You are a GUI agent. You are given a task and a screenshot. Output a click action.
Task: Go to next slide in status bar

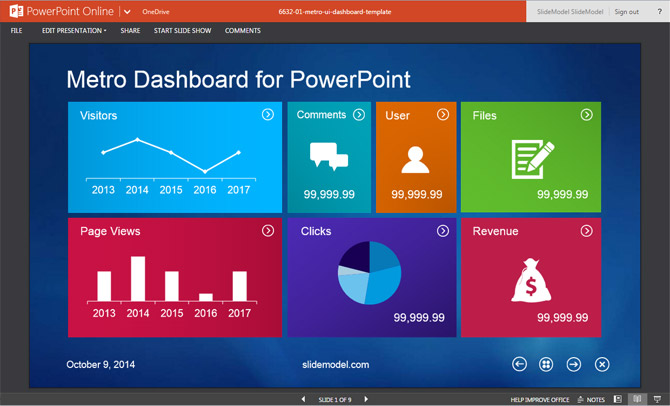[366, 399]
